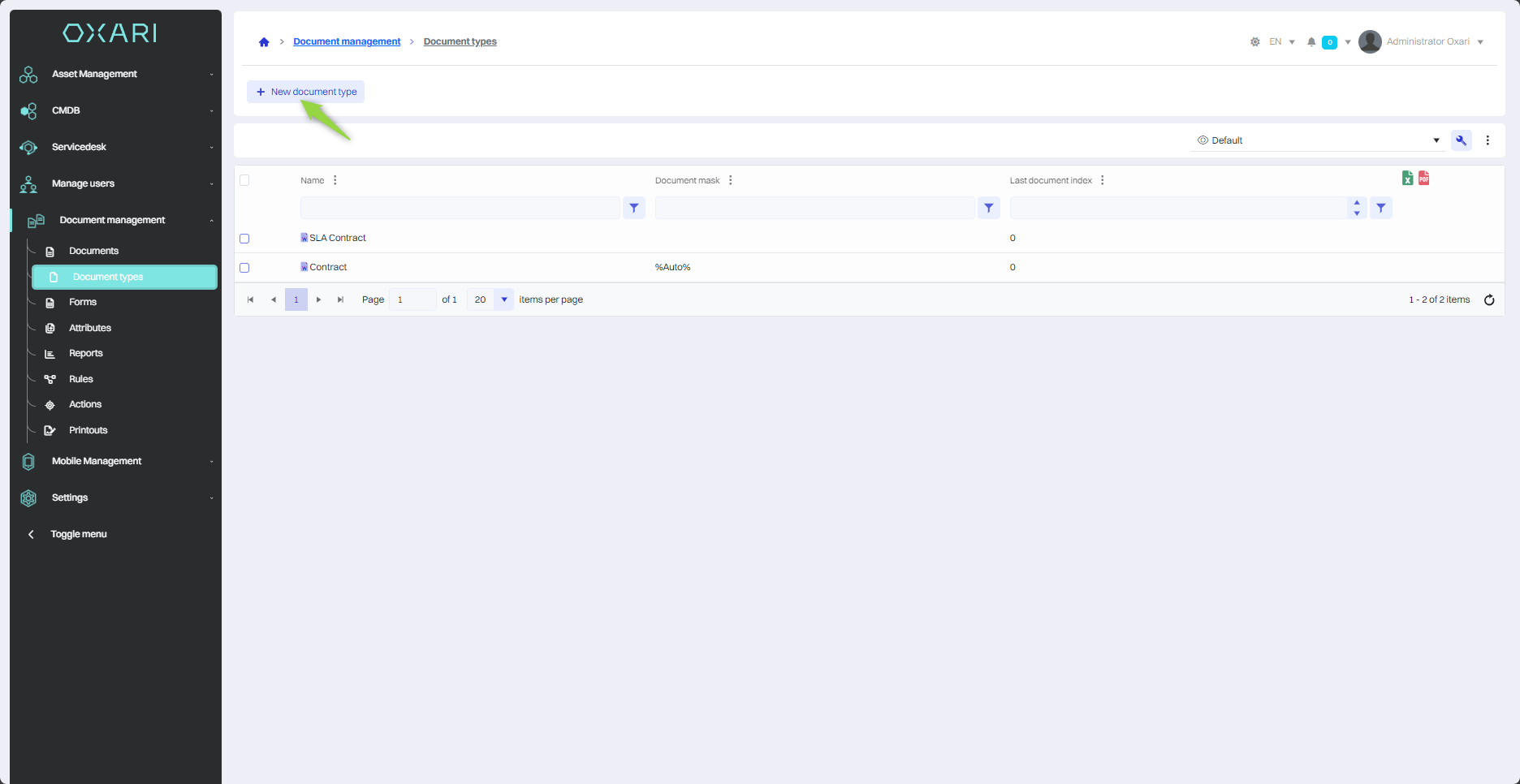Open Printouts in the sidebar
This screenshot has width=1520, height=784.
[x=88, y=430]
